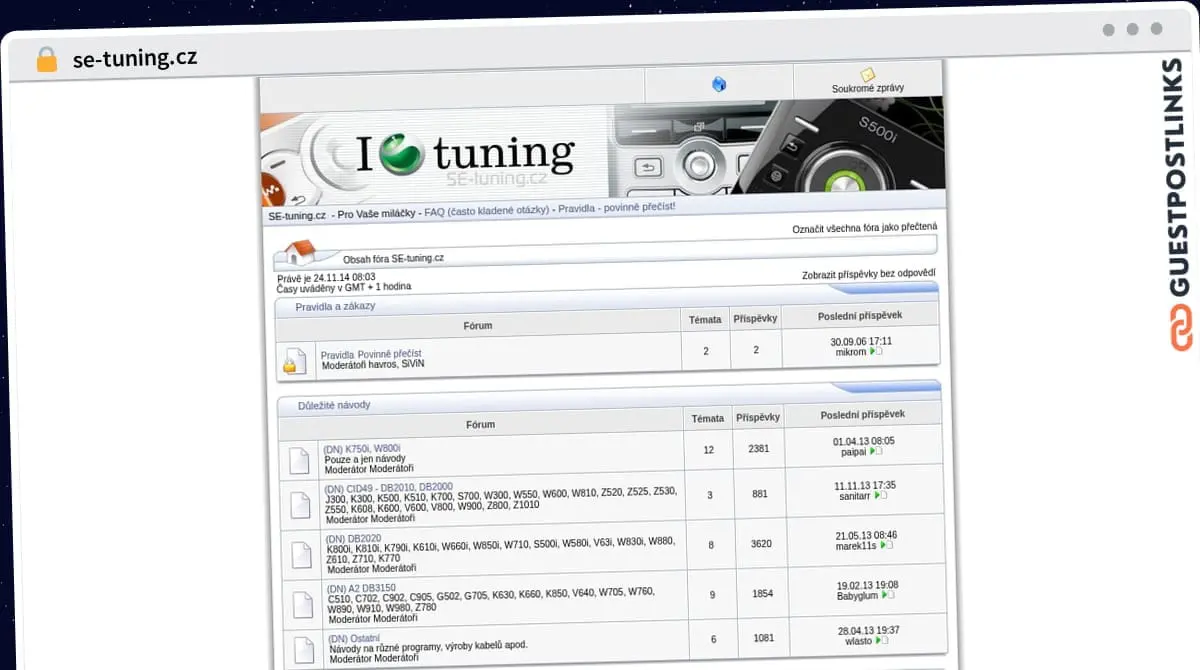This screenshot has width=1200, height=670.
Task: Click the blue globe icon in the top bar
Action: click(x=718, y=83)
